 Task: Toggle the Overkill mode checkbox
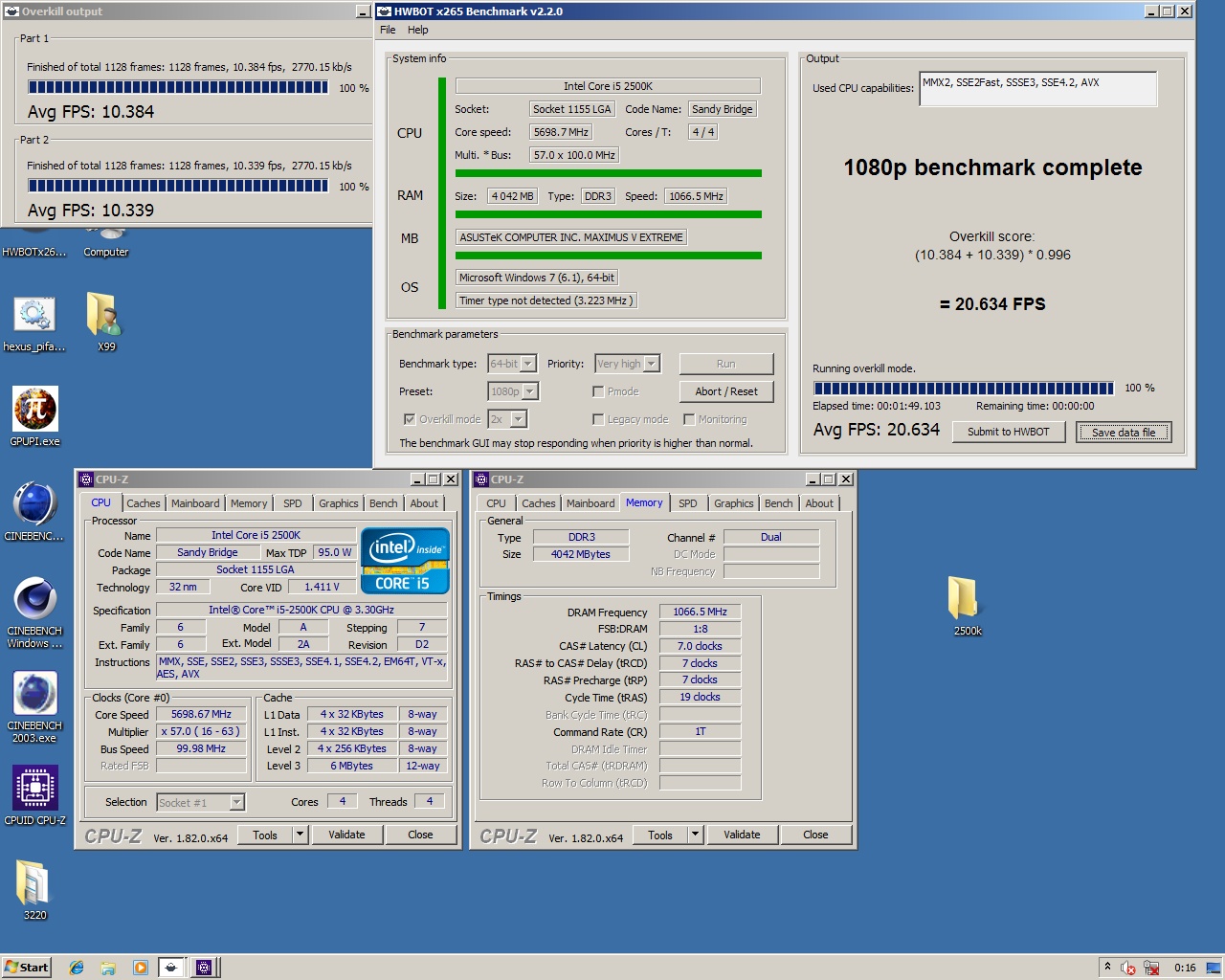point(410,419)
